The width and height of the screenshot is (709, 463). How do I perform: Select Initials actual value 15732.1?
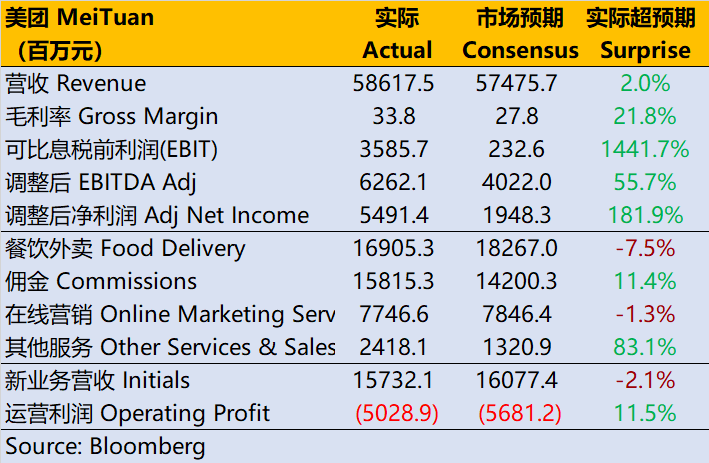pyautogui.click(x=394, y=381)
